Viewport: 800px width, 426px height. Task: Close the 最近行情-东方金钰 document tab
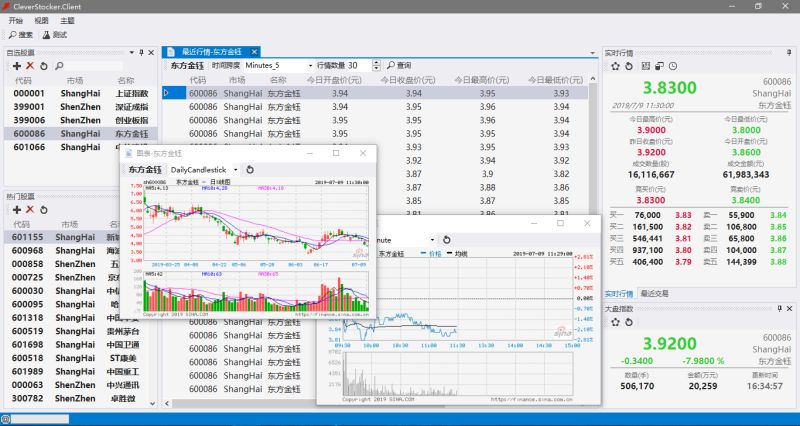click(254, 52)
